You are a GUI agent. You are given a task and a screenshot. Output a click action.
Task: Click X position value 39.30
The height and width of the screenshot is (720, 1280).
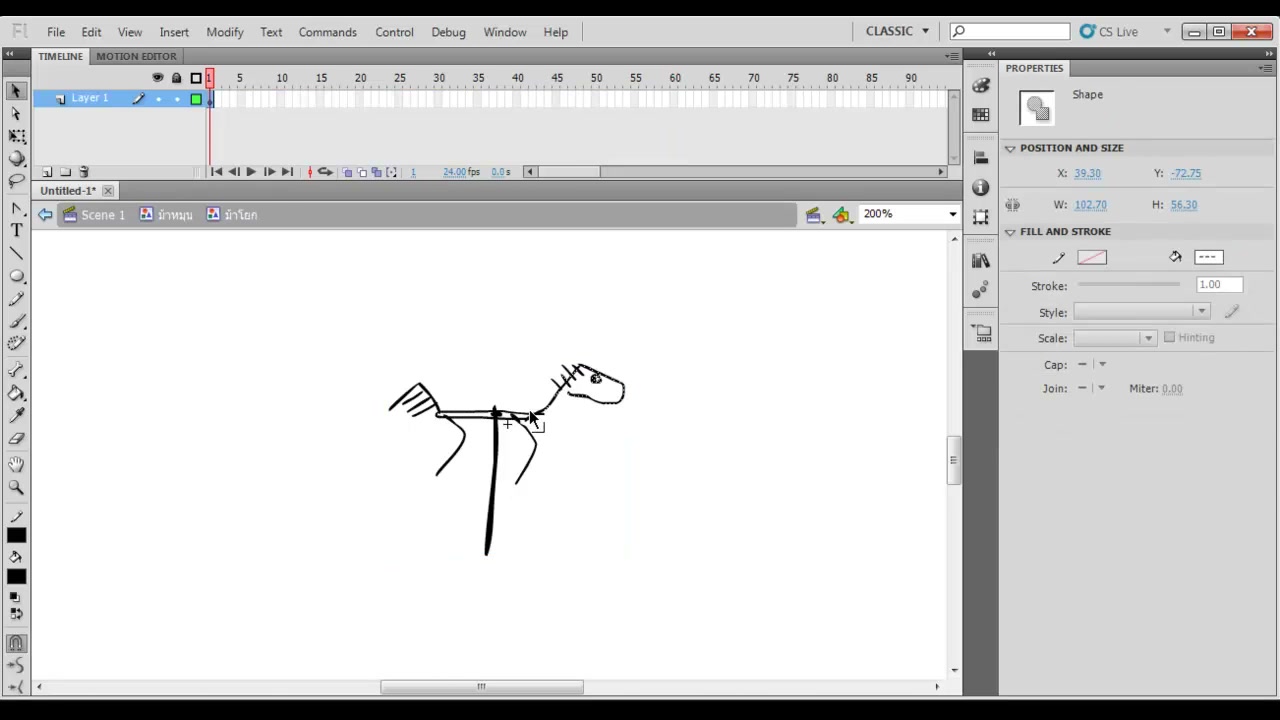1087,173
